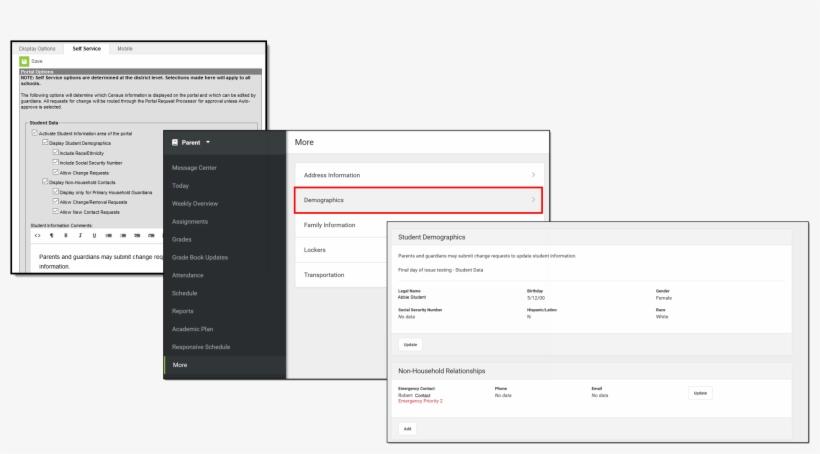Click Add in Non-Household Relationships
This screenshot has height=454, width=820.
[407, 429]
